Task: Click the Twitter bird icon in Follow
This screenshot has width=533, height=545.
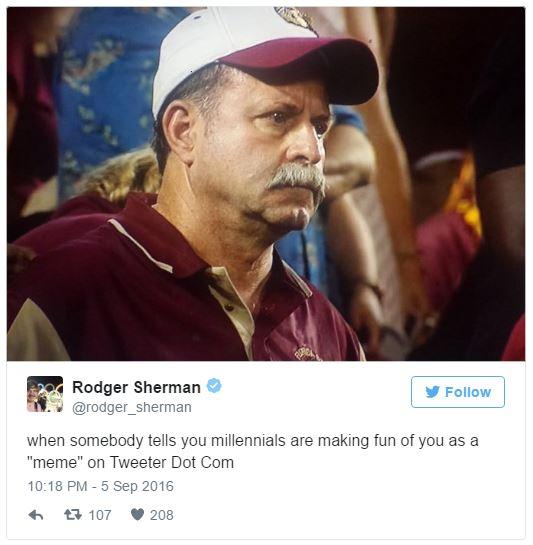Action: click(x=433, y=392)
